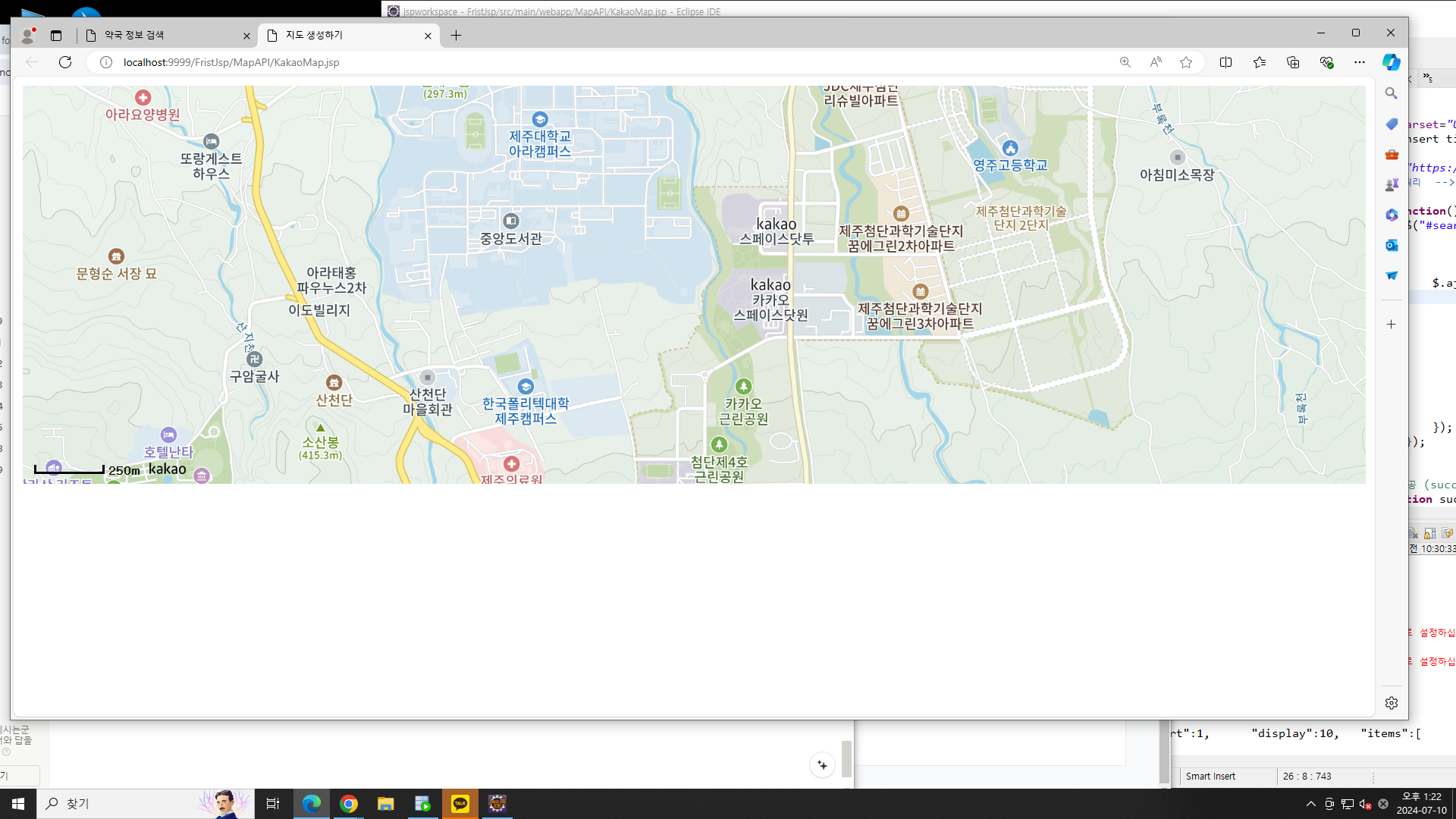Open Outlook from Edge sidebar

click(x=1391, y=245)
